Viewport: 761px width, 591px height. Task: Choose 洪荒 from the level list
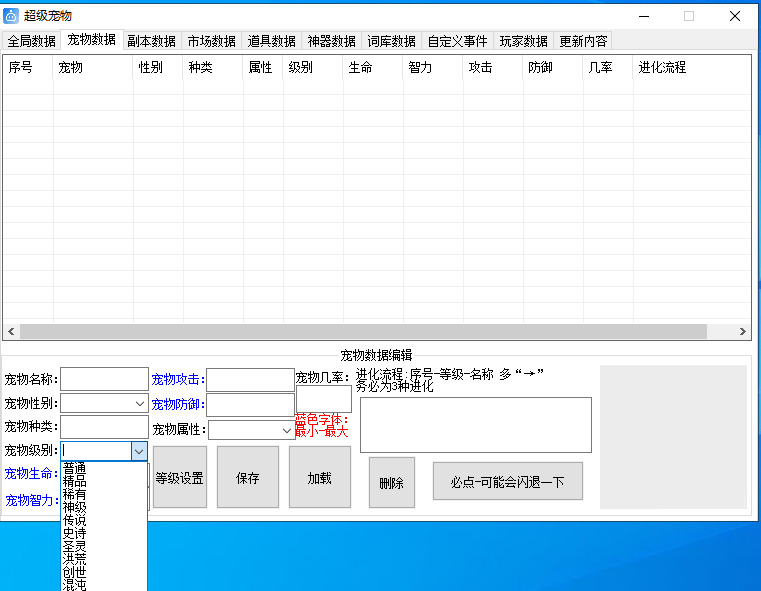tap(104, 559)
